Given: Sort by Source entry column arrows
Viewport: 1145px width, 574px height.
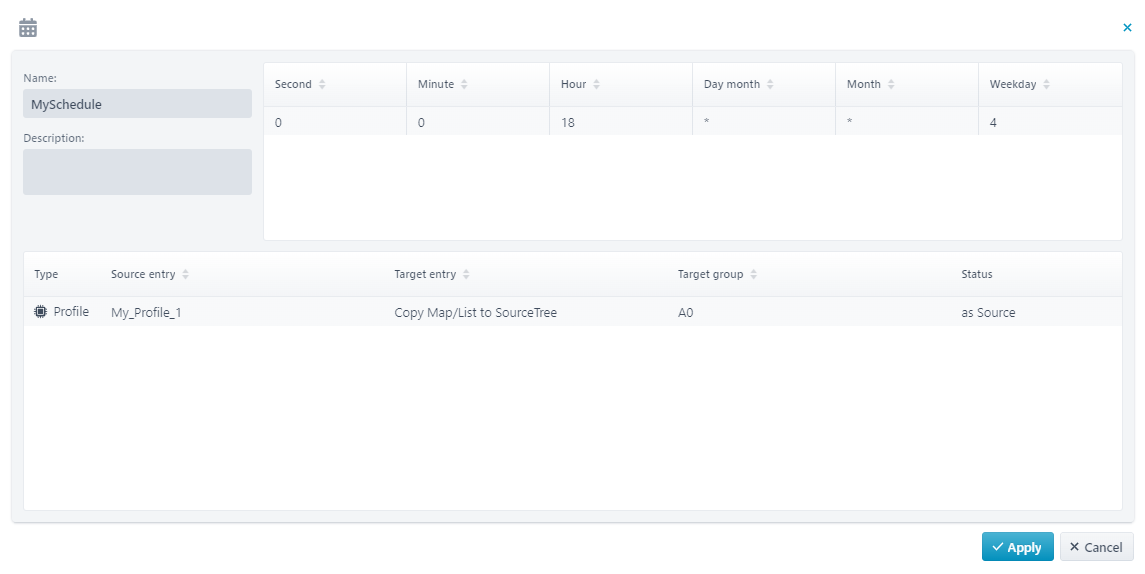Looking at the screenshot, I should tap(186, 274).
